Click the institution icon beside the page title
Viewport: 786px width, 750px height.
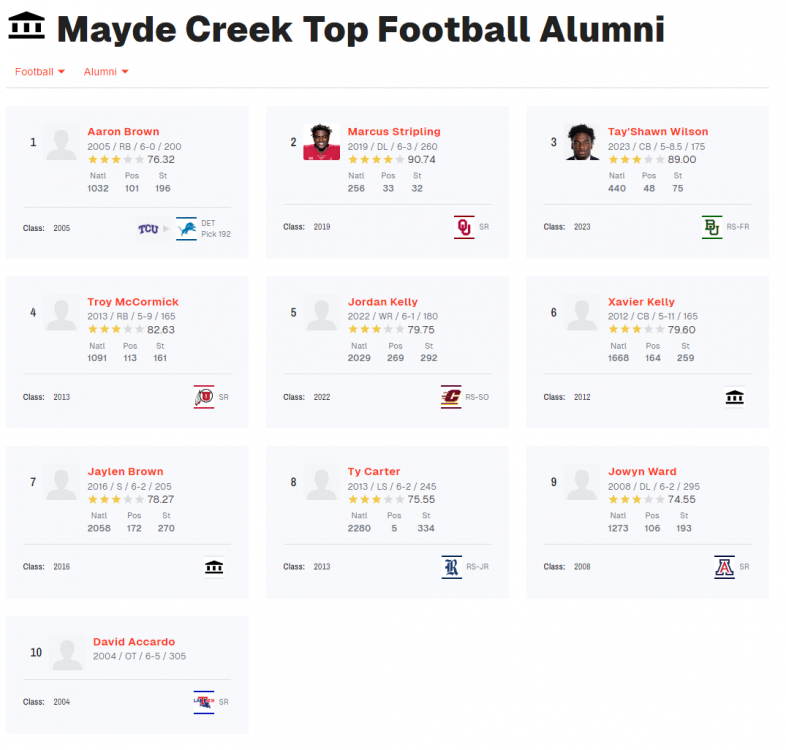26,27
